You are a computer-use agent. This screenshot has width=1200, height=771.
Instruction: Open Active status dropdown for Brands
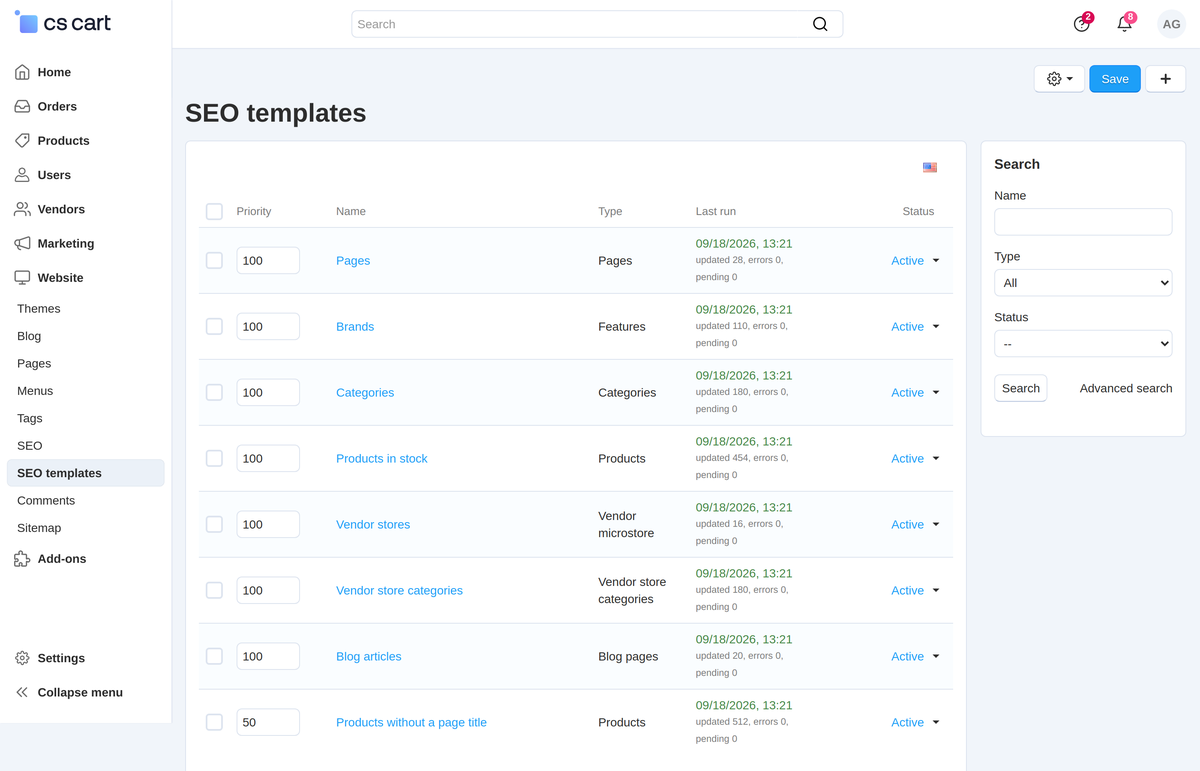point(915,326)
